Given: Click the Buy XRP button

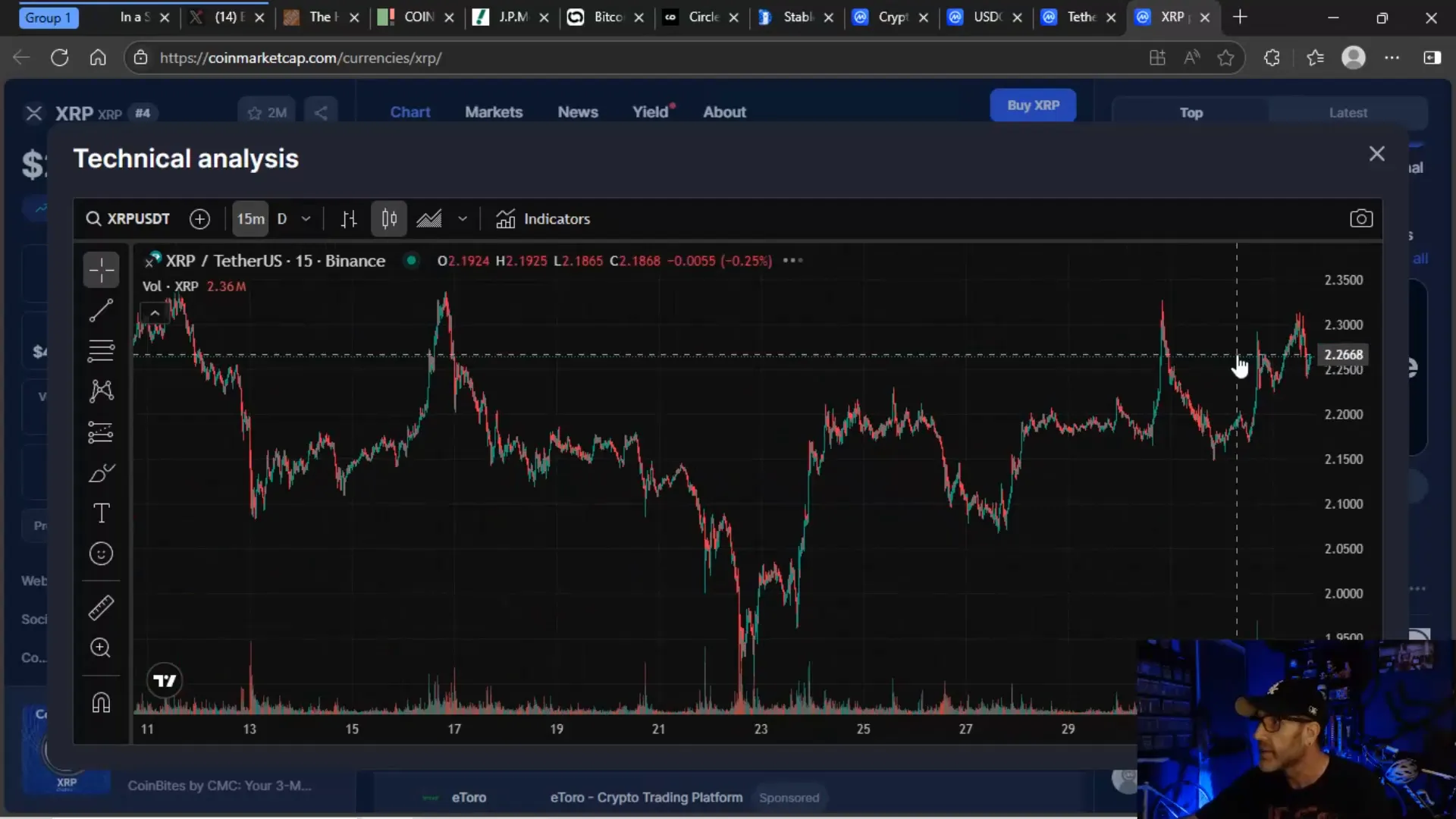Looking at the screenshot, I should (x=1033, y=105).
